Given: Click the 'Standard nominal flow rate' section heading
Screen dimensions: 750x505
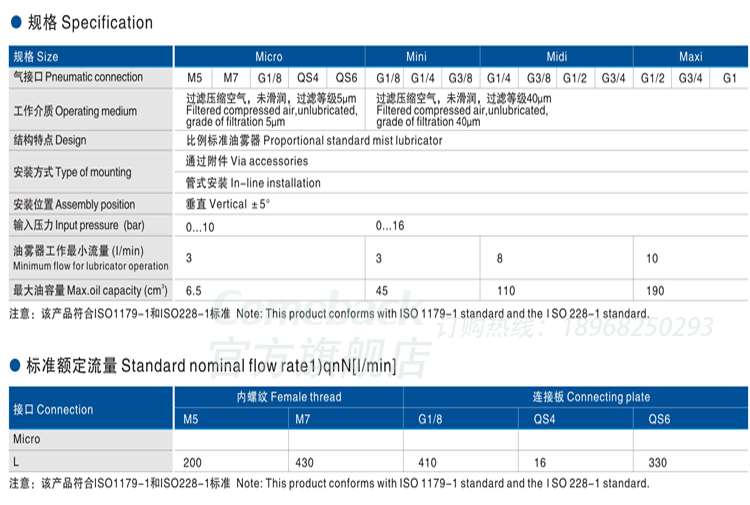Looking at the screenshot, I should [x=211, y=366].
